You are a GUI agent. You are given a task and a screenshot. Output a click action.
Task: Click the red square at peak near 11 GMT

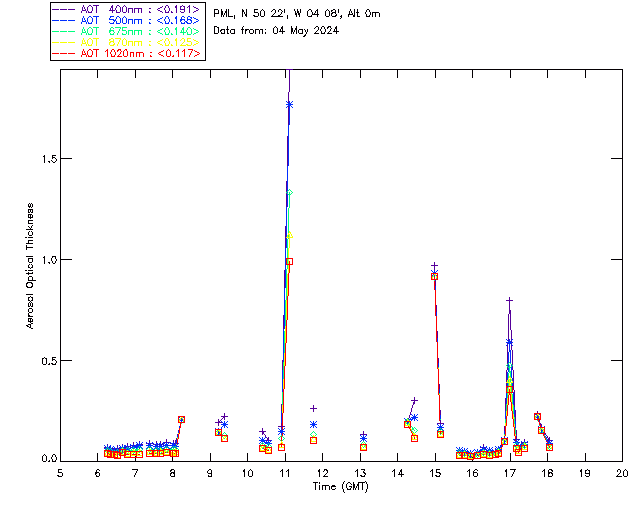click(289, 261)
